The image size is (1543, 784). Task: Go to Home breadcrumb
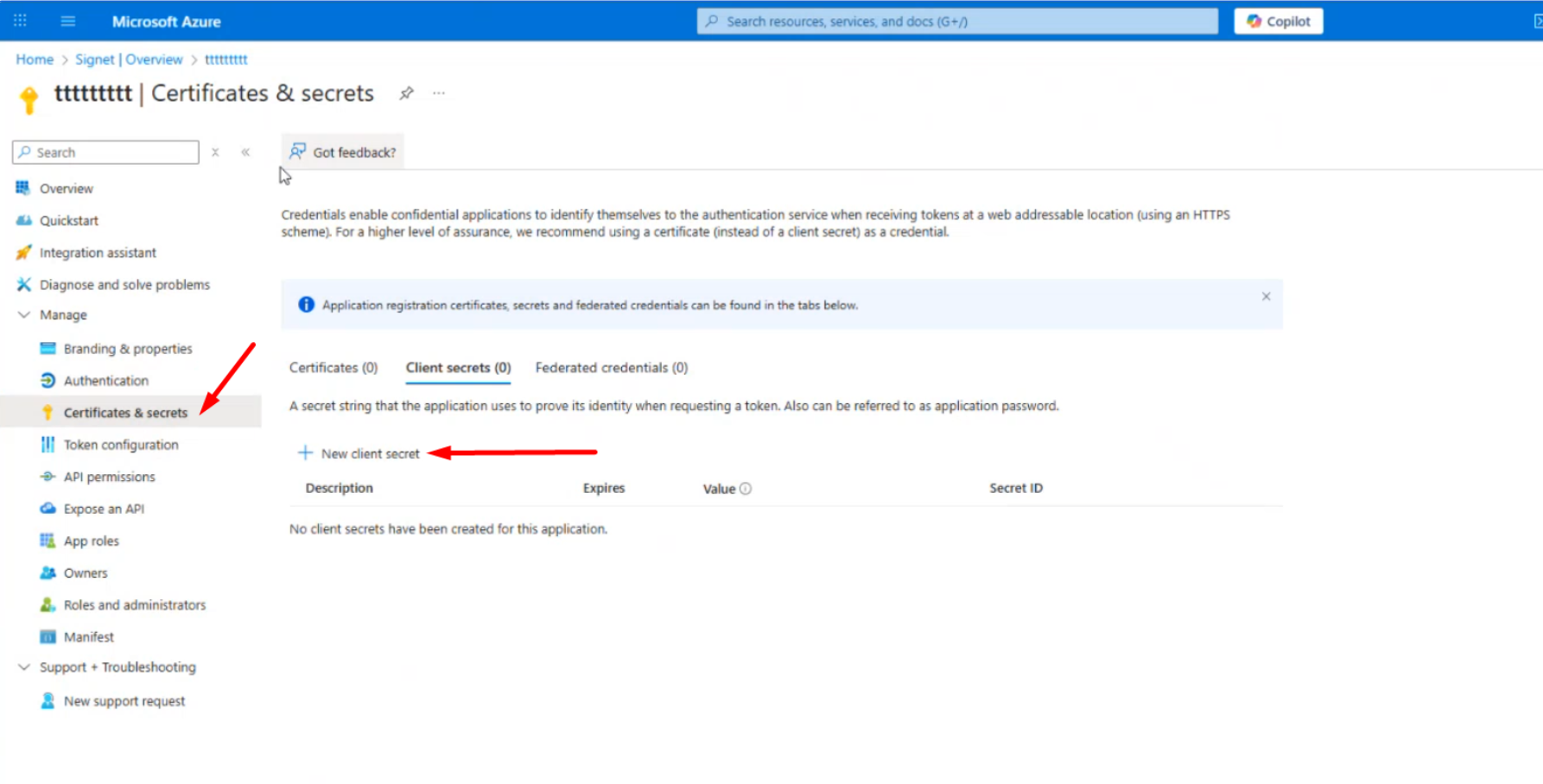coord(35,60)
